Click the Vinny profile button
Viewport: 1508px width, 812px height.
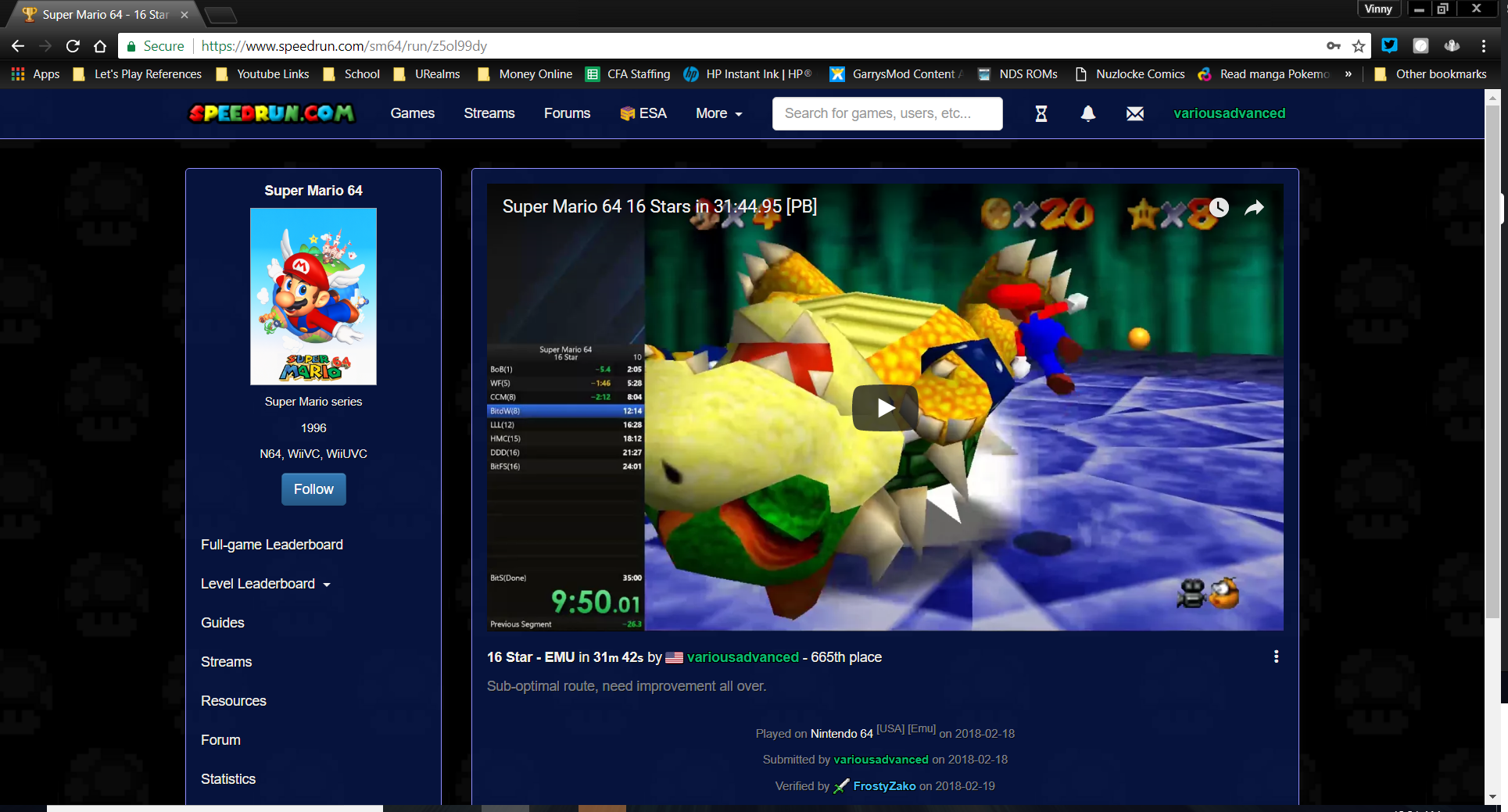click(1378, 9)
